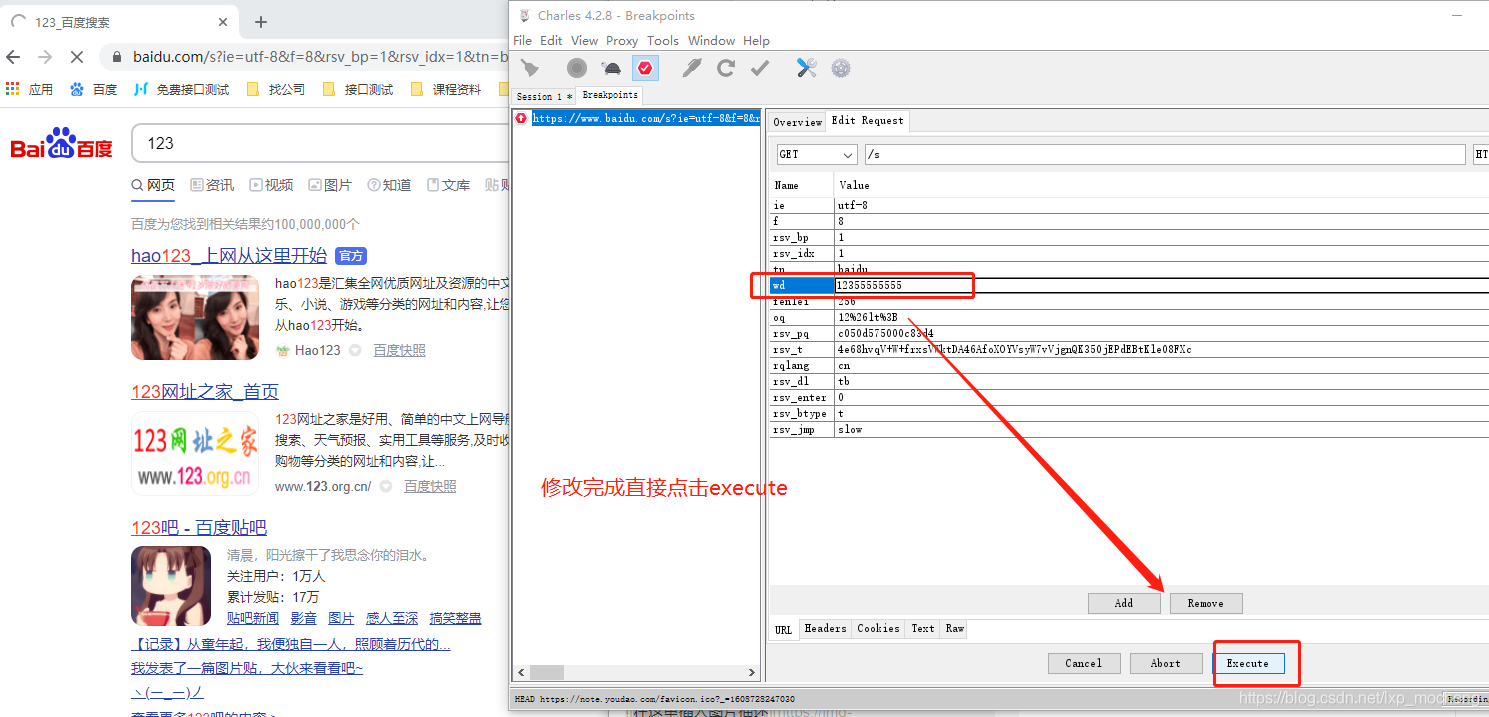Viewport: 1489px width, 717px height.
Task: Switch to Baidu 资讯 search category
Action: [212, 185]
